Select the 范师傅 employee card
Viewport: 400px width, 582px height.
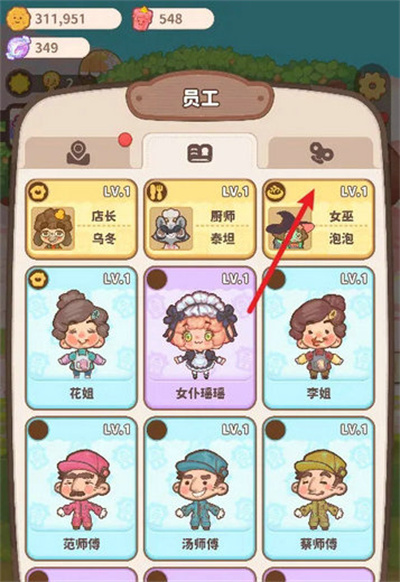point(81,488)
